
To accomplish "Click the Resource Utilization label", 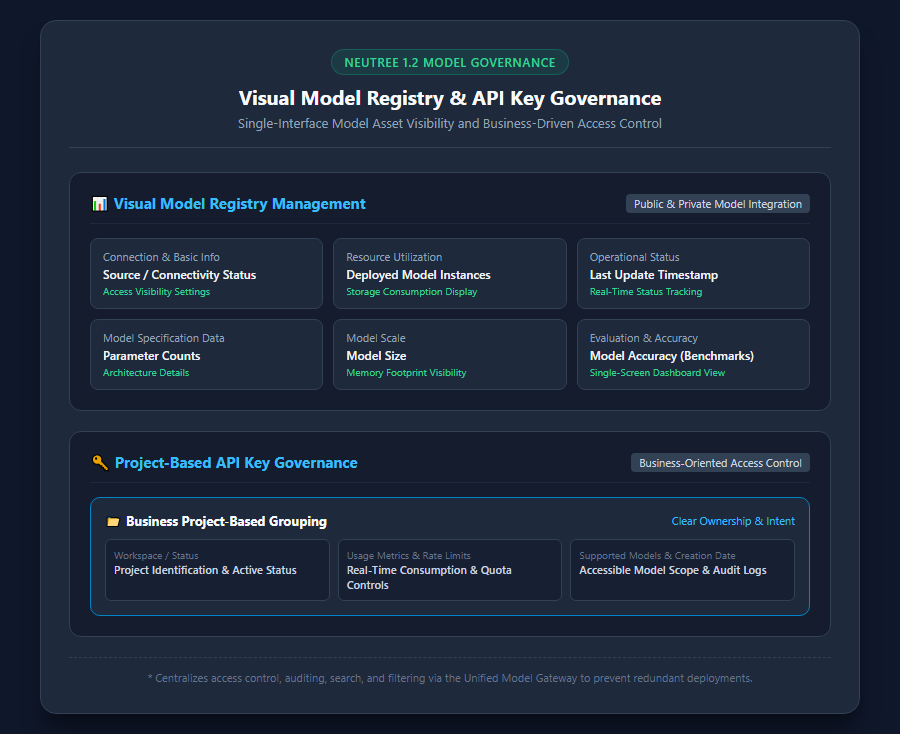I will click(394, 257).
